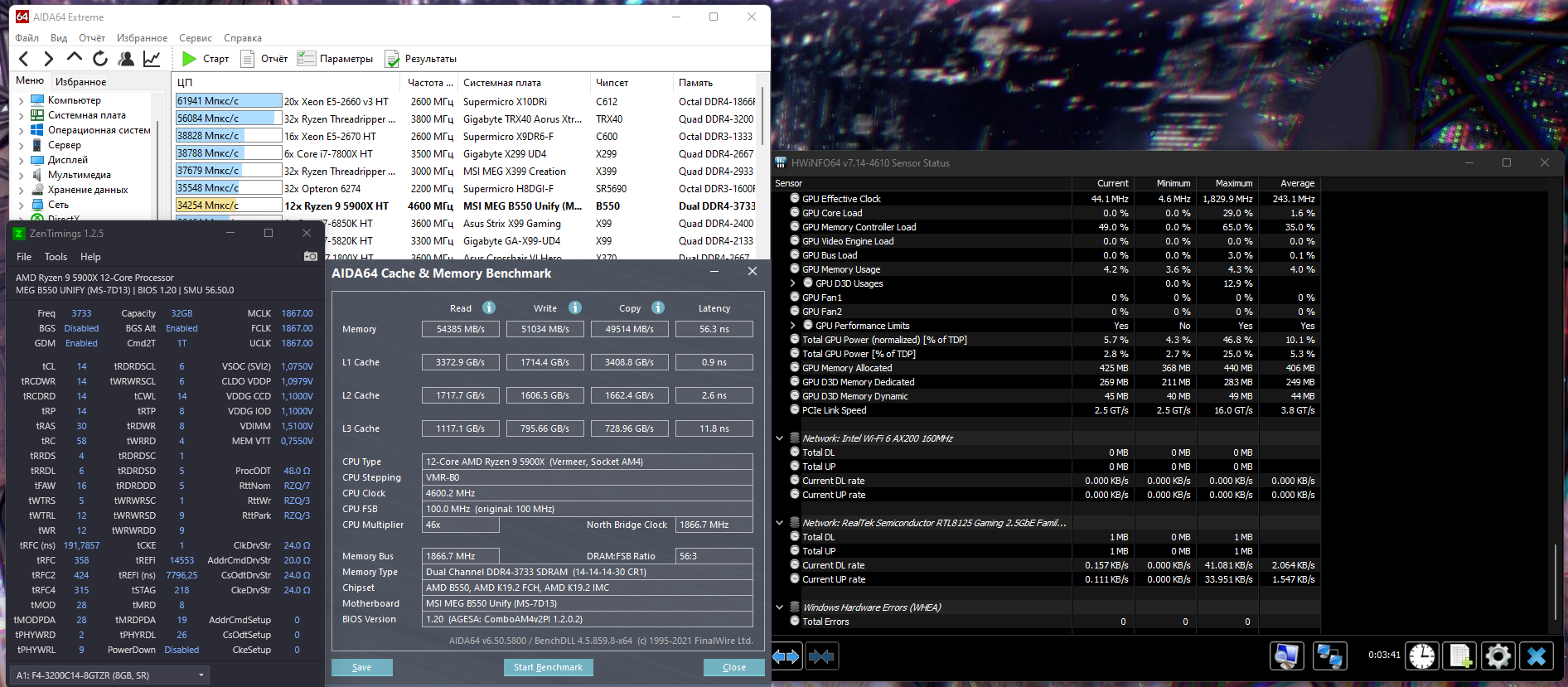
Task: Expand the GPU D3D Usages sensor group
Action: click(x=793, y=283)
